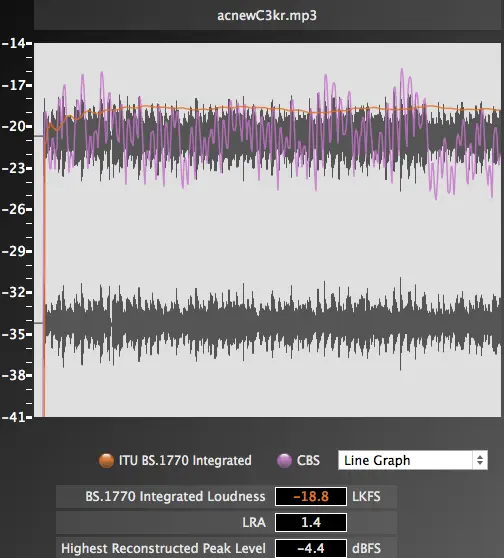Image resolution: width=504 pixels, height=558 pixels.
Task: Open the Line Graph dropdown
Action: click(x=413, y=460)
